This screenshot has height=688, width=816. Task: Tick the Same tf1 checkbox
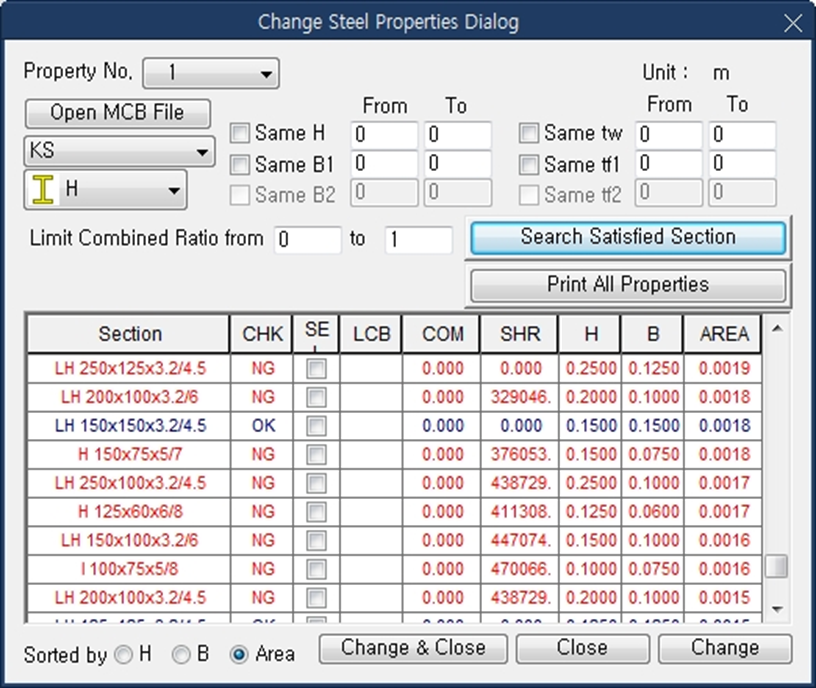pyautogui.click(x=529, y=164)
